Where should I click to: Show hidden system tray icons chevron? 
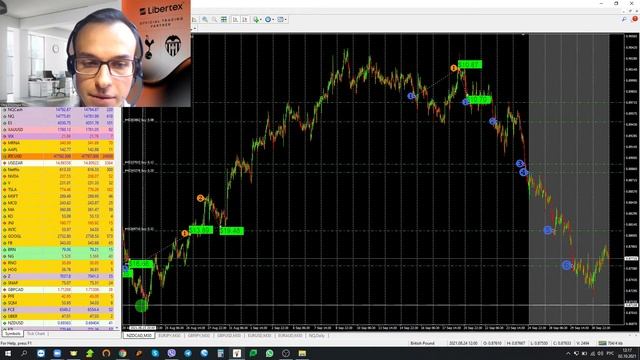(x=568, y=353)
